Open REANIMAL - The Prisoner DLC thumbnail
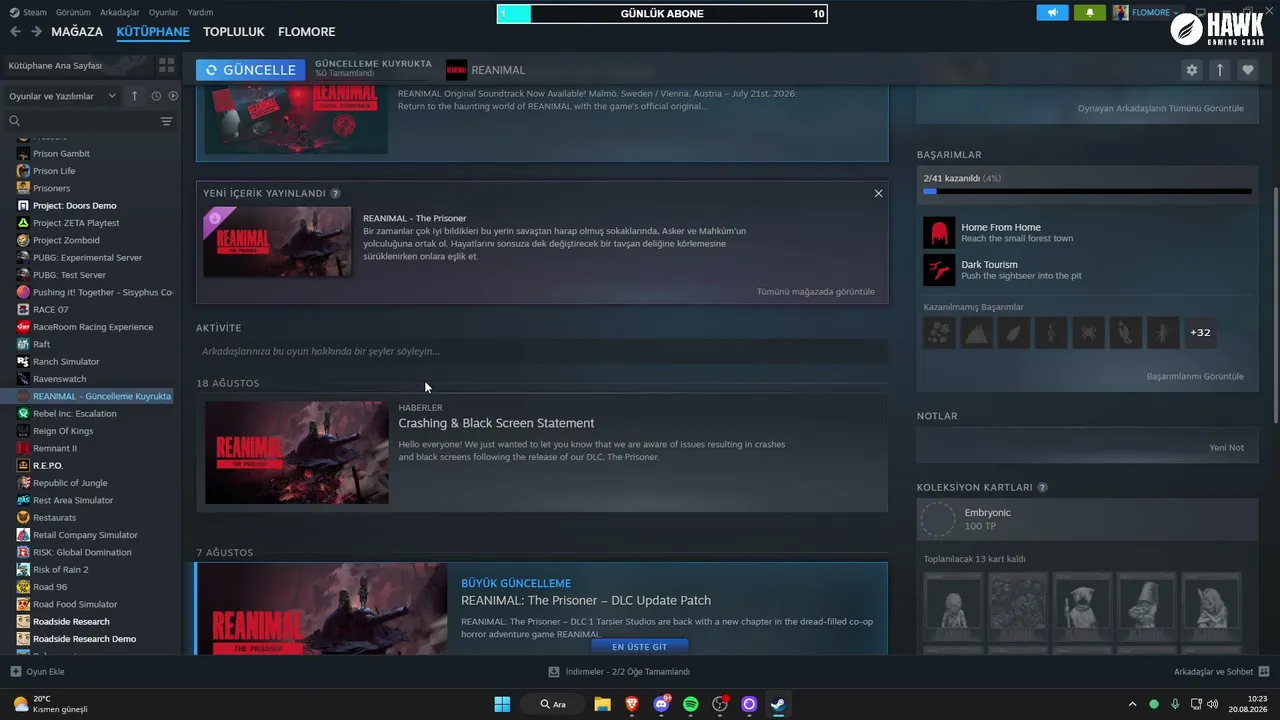The width and height of the screenshot is (1280, 720). click(277, 242)
